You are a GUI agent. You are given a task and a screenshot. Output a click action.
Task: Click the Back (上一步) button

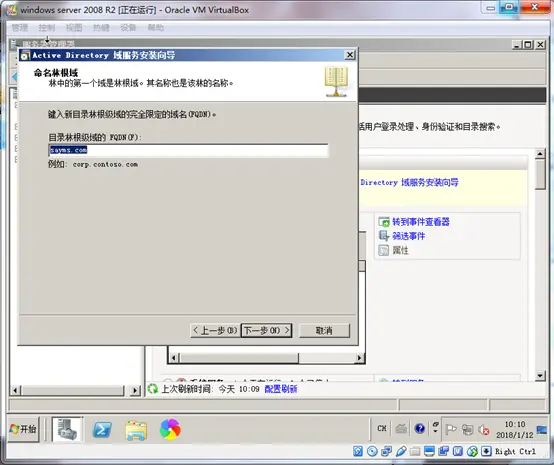pyautogui.click(x=215, y=330)
